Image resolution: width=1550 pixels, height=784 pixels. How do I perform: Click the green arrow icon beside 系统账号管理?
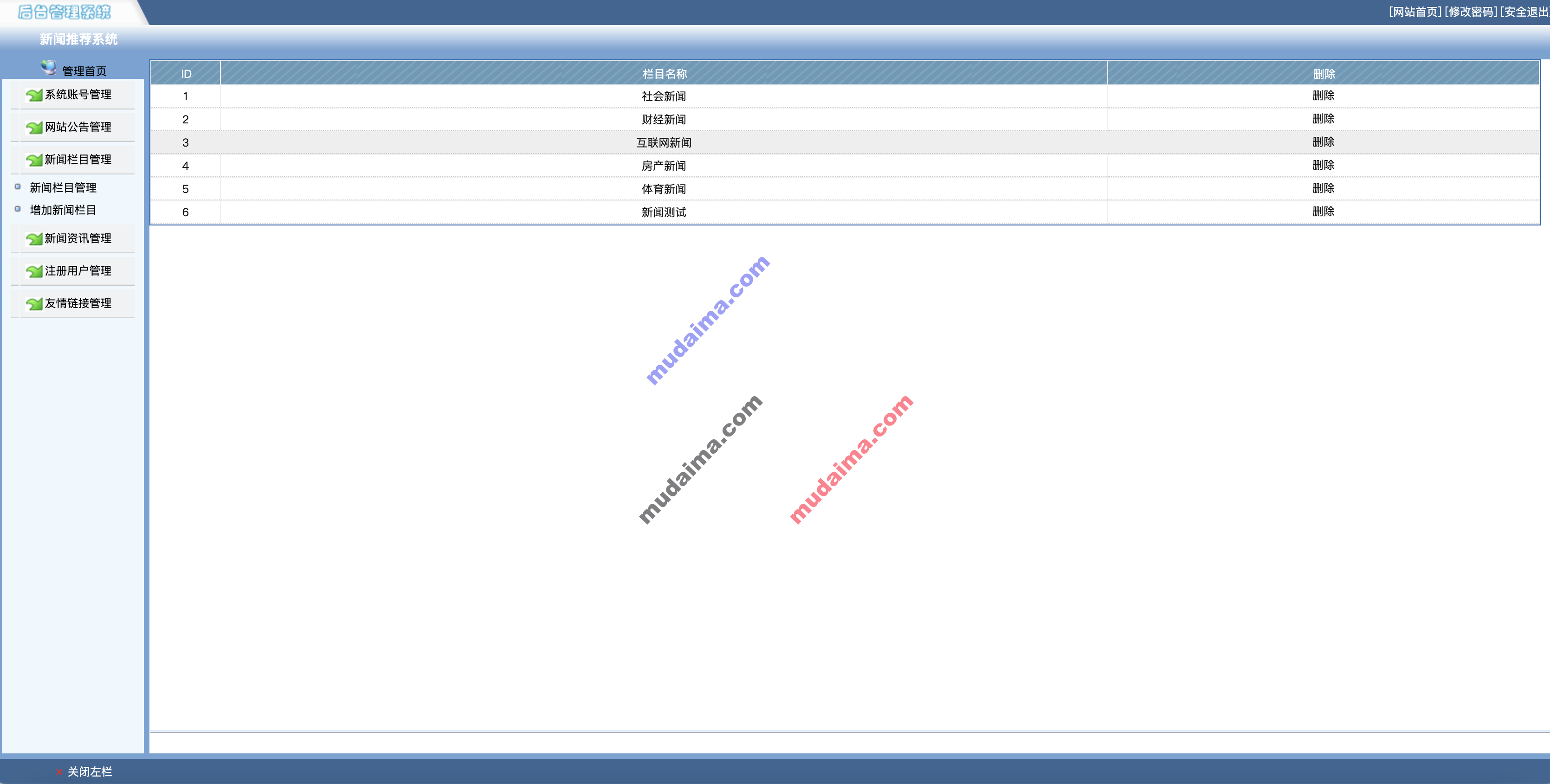(x=34, y=95)
